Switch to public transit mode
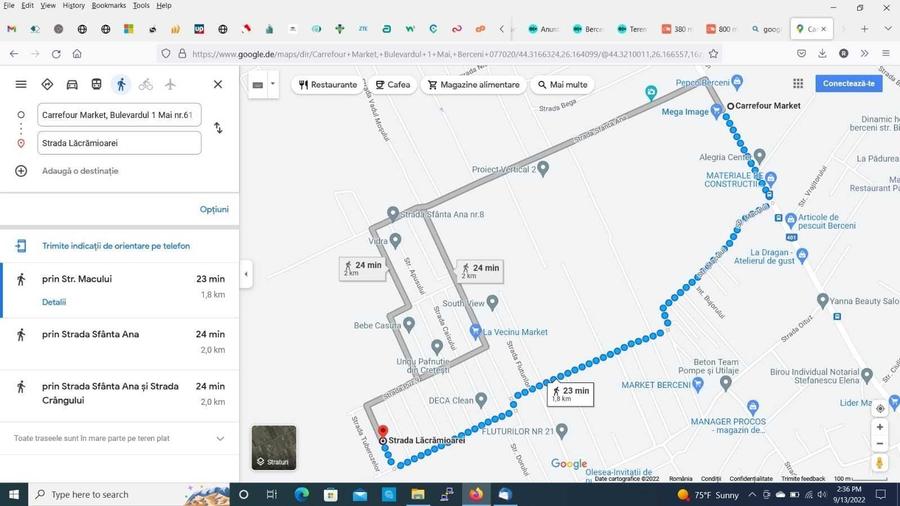This screenshot has height=506, width=900. click(x=96, y=84)
